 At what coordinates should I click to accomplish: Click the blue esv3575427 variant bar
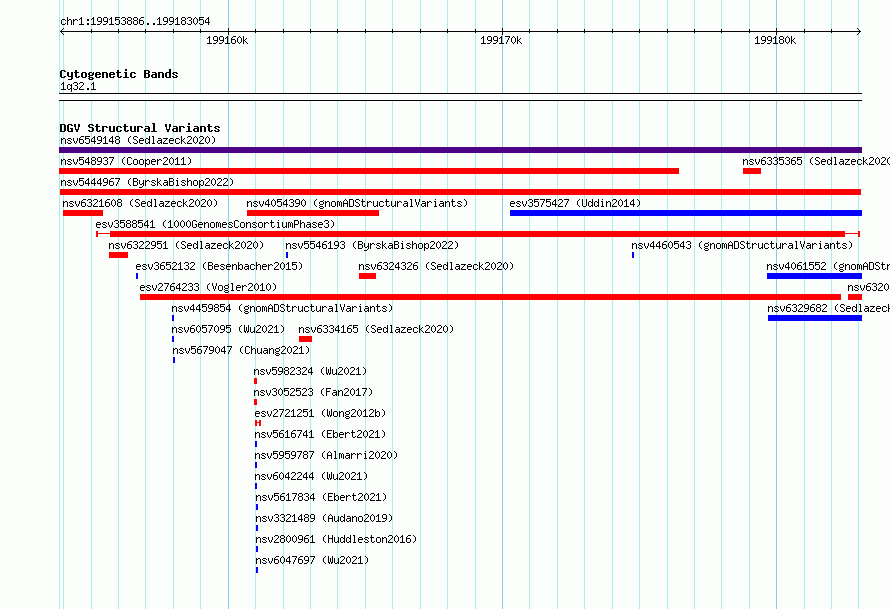tap(686, 213)
